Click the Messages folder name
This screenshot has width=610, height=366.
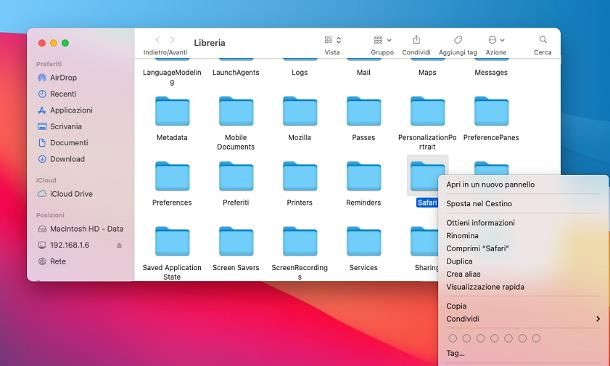coord(491,72)
